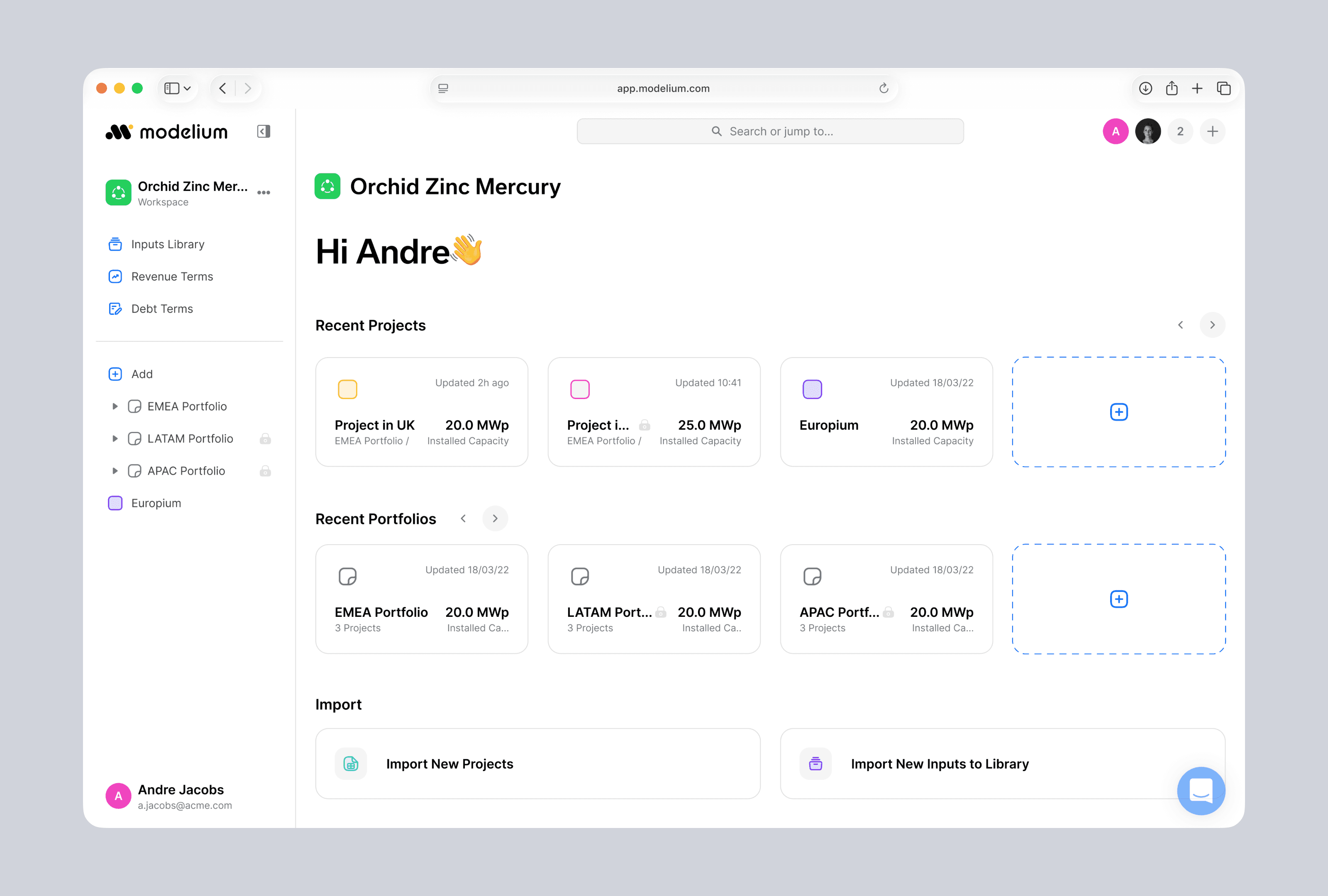This screenshot has height=896, width=1328.
Task: Select Europium in the sidebar list
Action: (156, 503)
